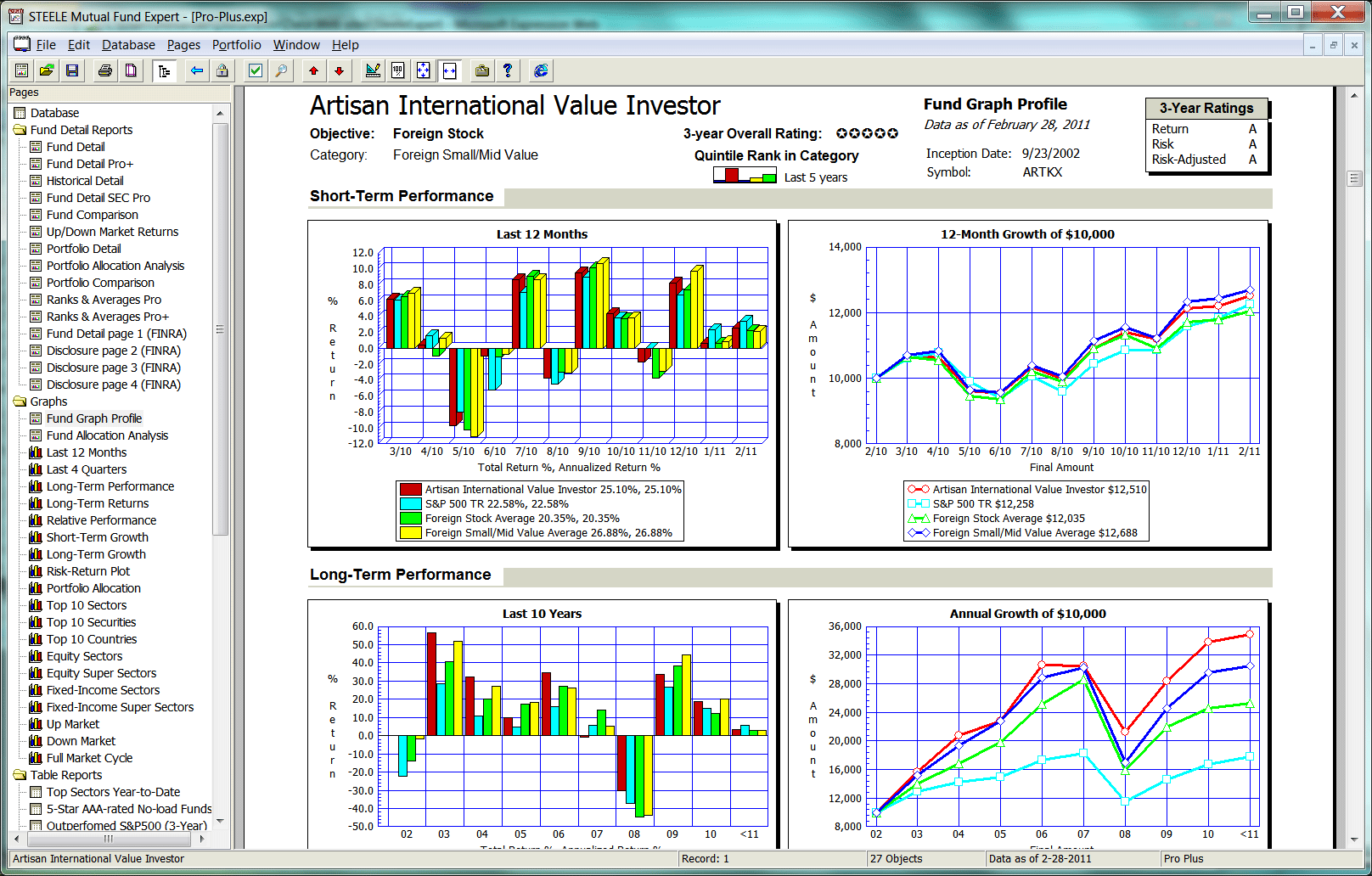The height and width of the screenshot is (876, 1372).
Task: Open the Up/Down Market Returns report
Action: click(112, 232)
